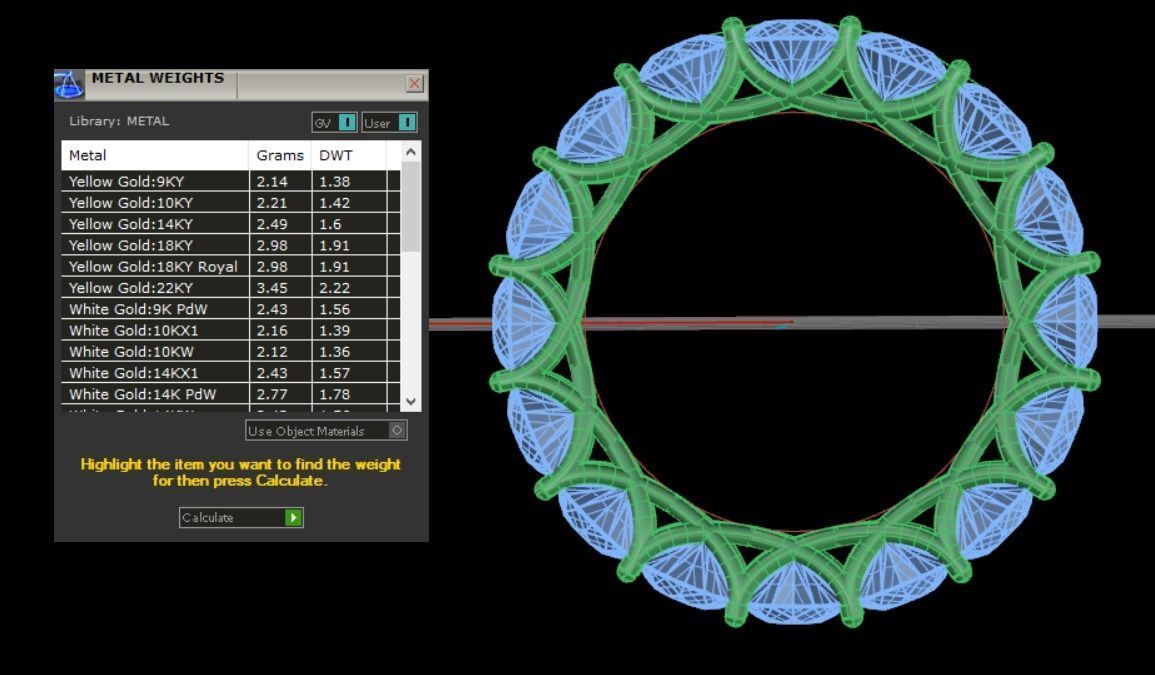The width and height of the screenshot is (1155, 675).
Task: Select the White Gold:10KW row
Action: pyautogui.click(x=231, y=352)
